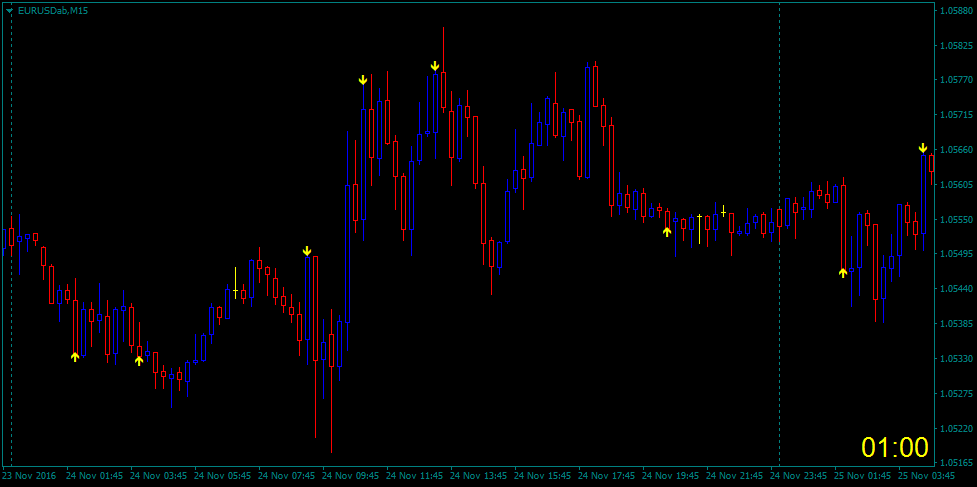Click the 1.05880 price label
The height and width of the screenshot is (487, 977).
pyautogui.click(x=956, y=11)
